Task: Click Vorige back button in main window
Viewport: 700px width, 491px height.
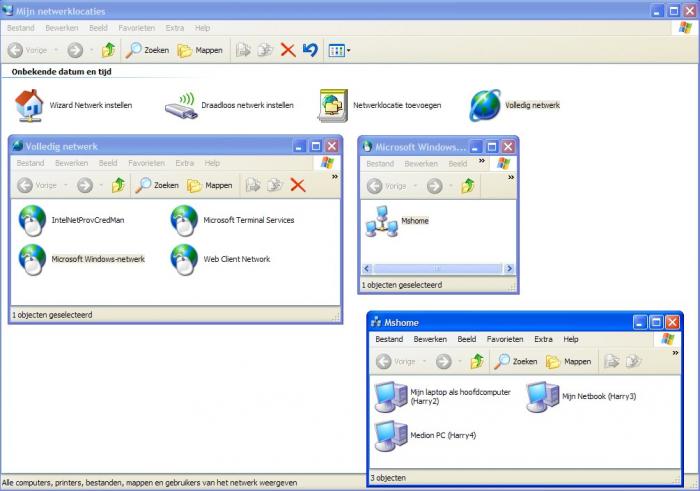Action: [28, 50]
